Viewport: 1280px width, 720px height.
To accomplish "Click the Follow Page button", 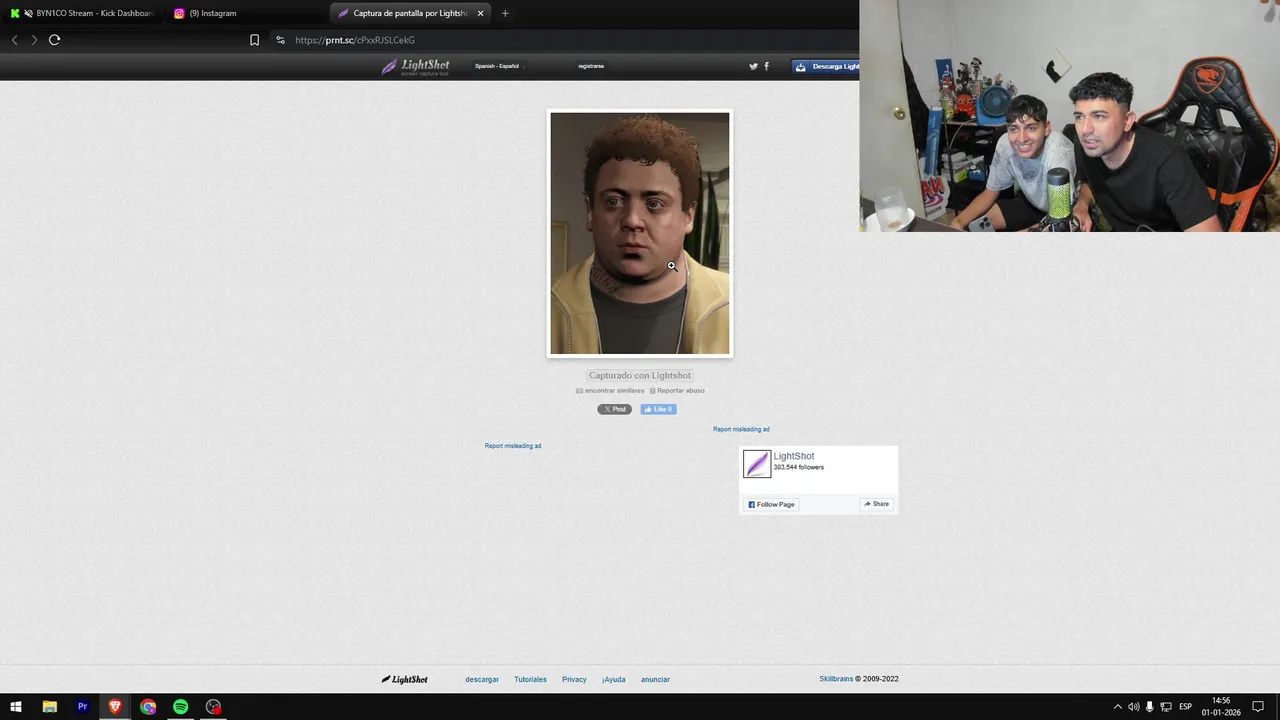I will pos(771,504).
